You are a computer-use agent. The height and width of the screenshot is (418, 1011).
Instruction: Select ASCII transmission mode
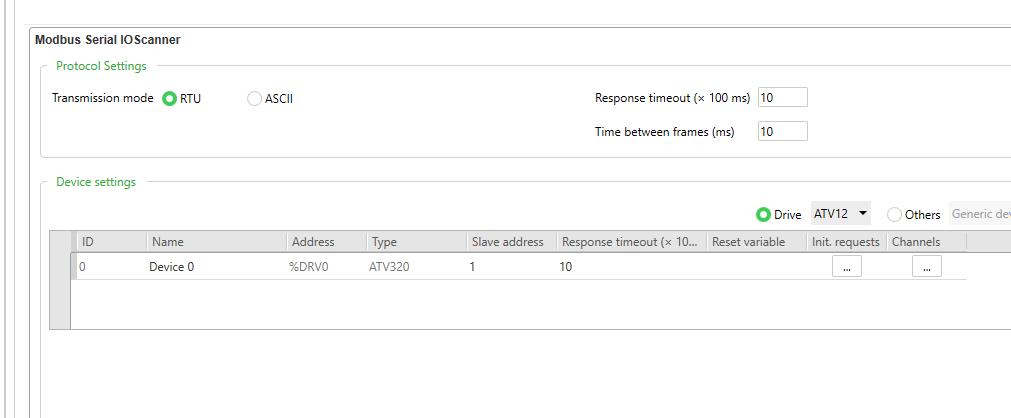pos(254,99)
